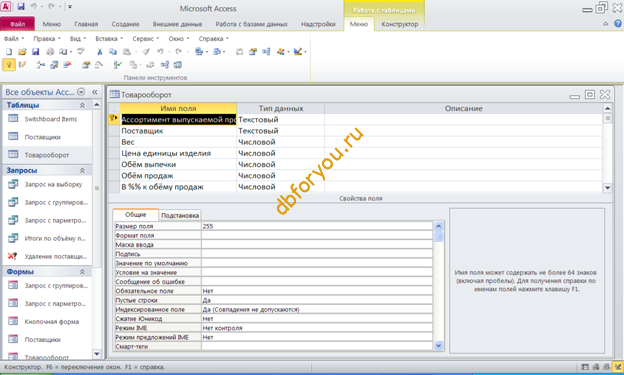Open the Справка dropdown menu
This screenshot has height=375, width=624.
(214, 39)
